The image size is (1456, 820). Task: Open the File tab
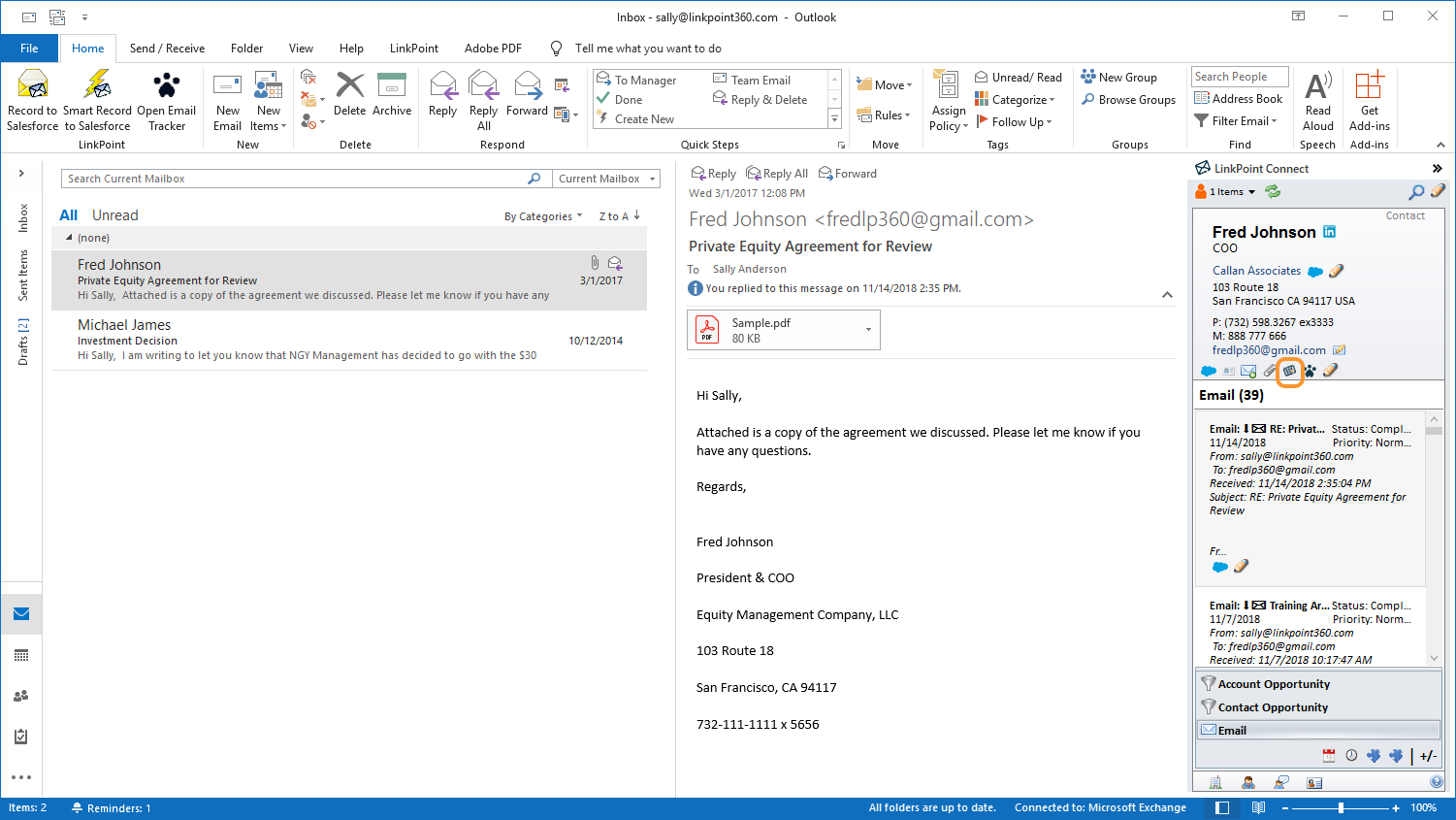tap(29, 49)
